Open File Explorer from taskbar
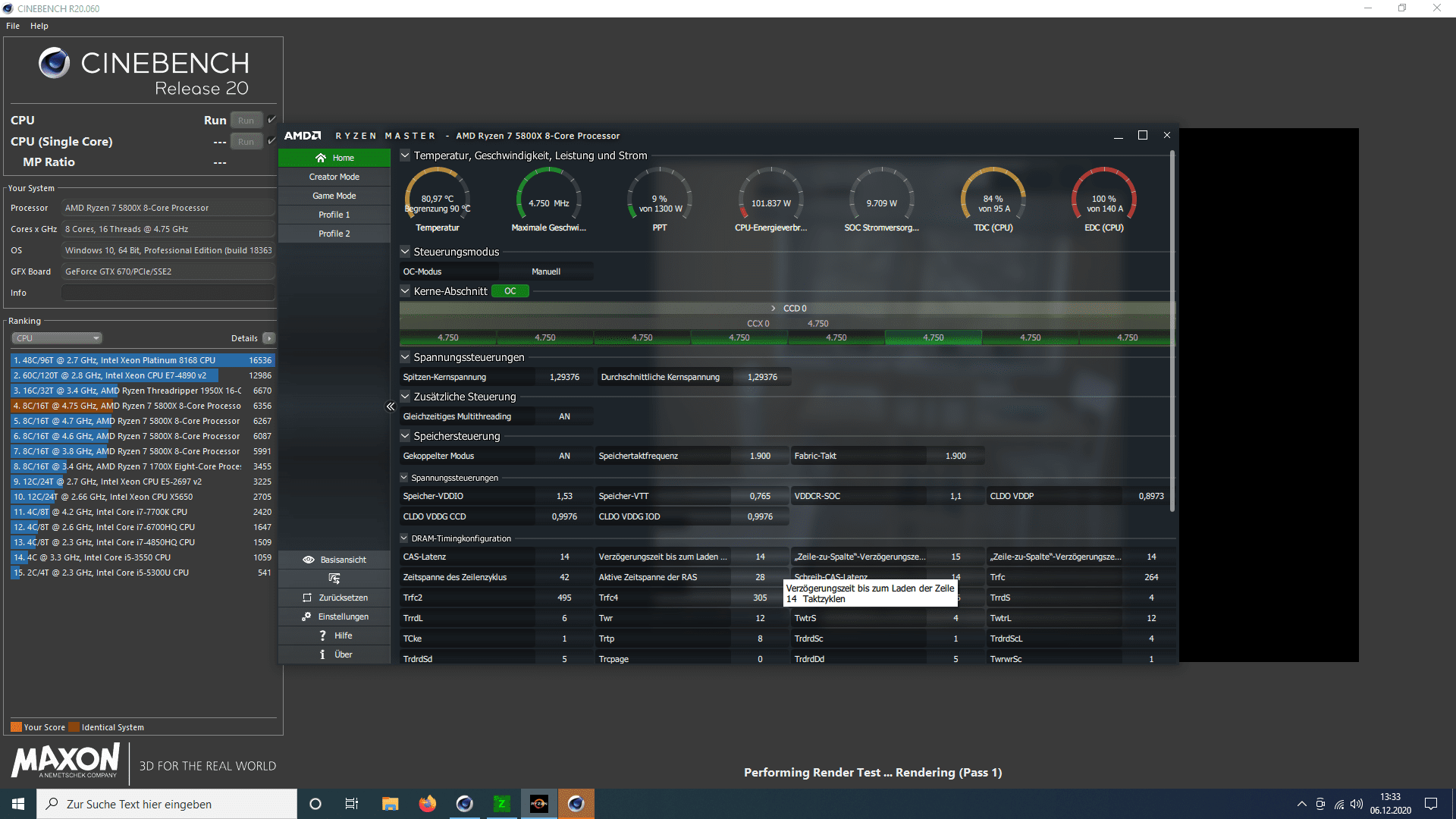The width and height of the screenshot is (1456, 819). [x=390, y=804]
